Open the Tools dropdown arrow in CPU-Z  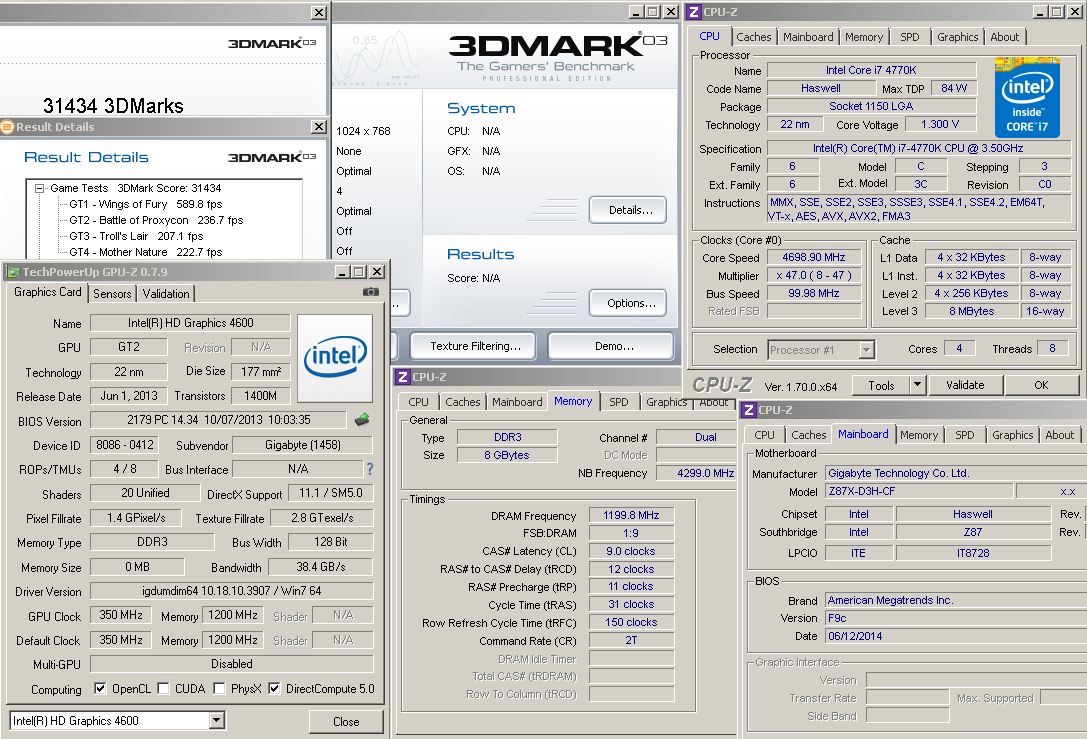(x=916, y=385)
